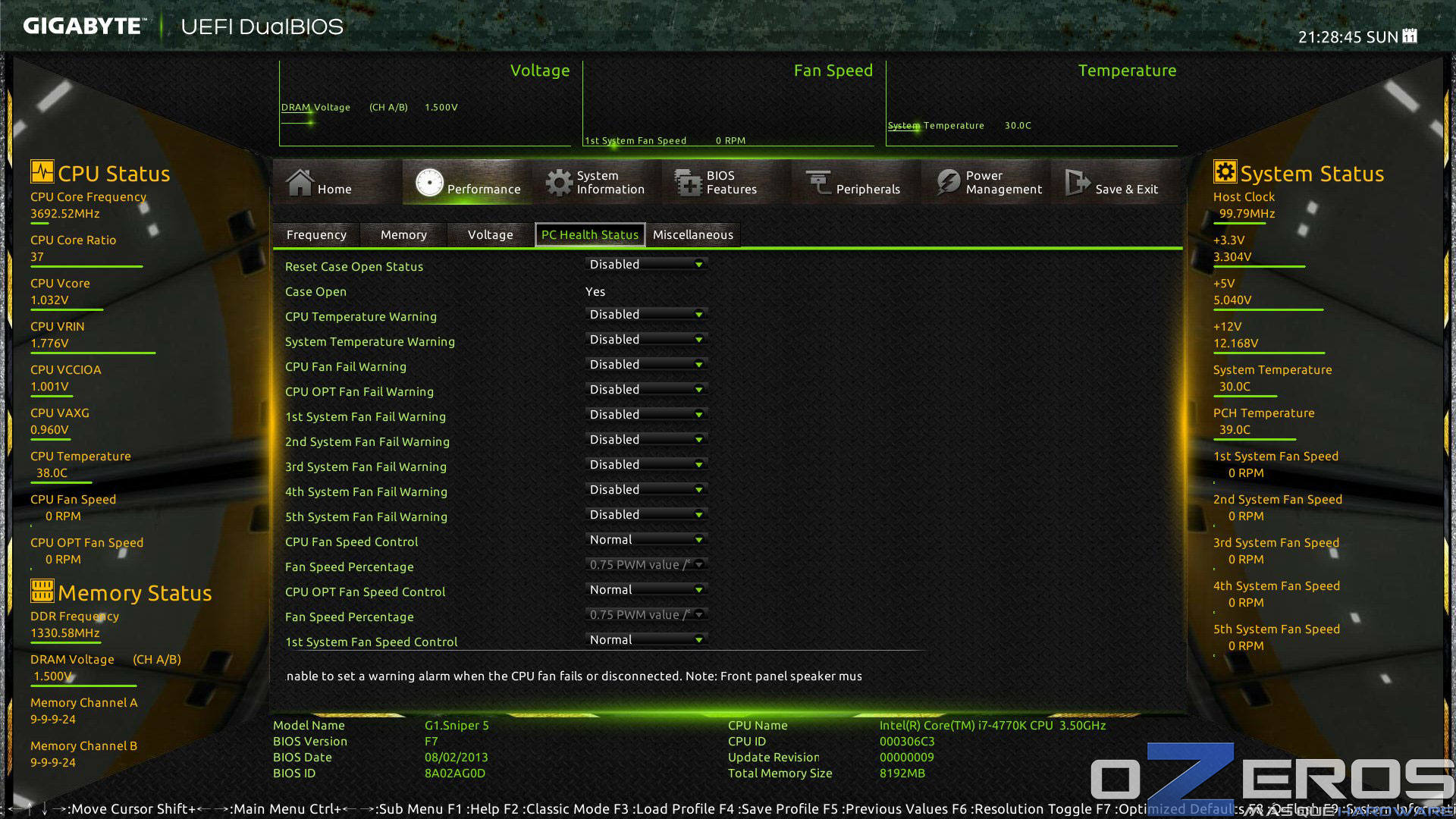The height and width of the screenshot is (819, 1456).
Task: Open 2nd System Fan Fail Warning dropdown
Action: pyautogui.click(x=646, y=440)
